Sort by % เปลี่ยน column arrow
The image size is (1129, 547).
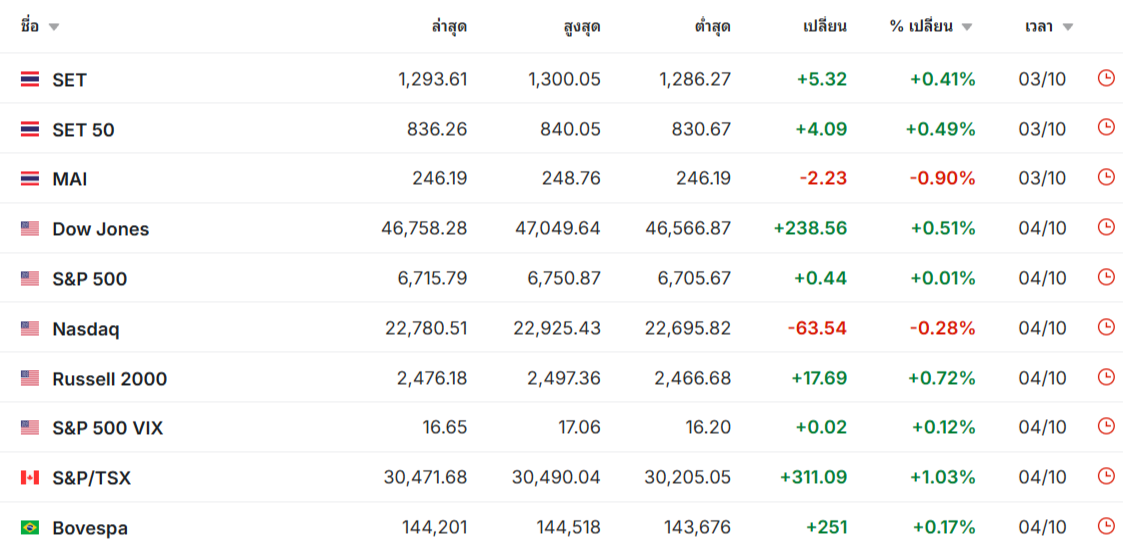pyautogui.click(x=966, y=27)
